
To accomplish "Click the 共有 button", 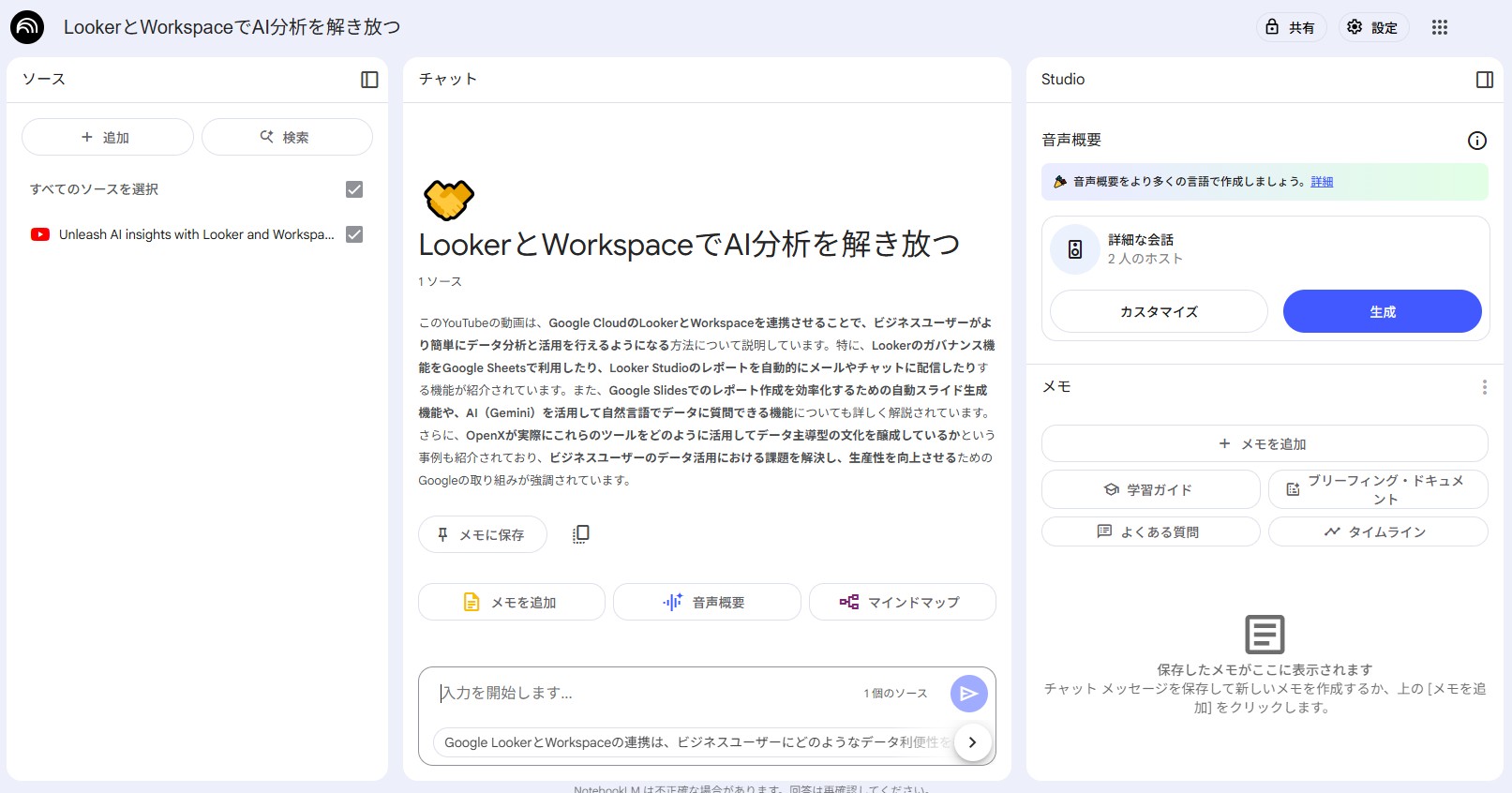I will point(1291,27).
